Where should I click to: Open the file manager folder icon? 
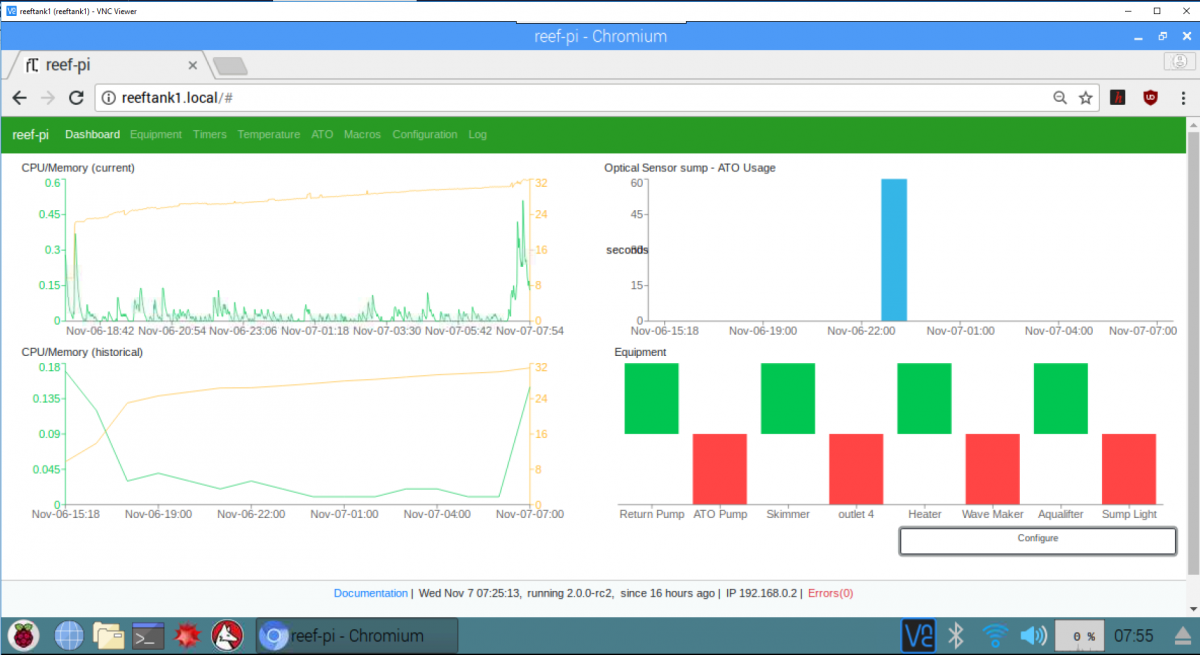(107, 635)
